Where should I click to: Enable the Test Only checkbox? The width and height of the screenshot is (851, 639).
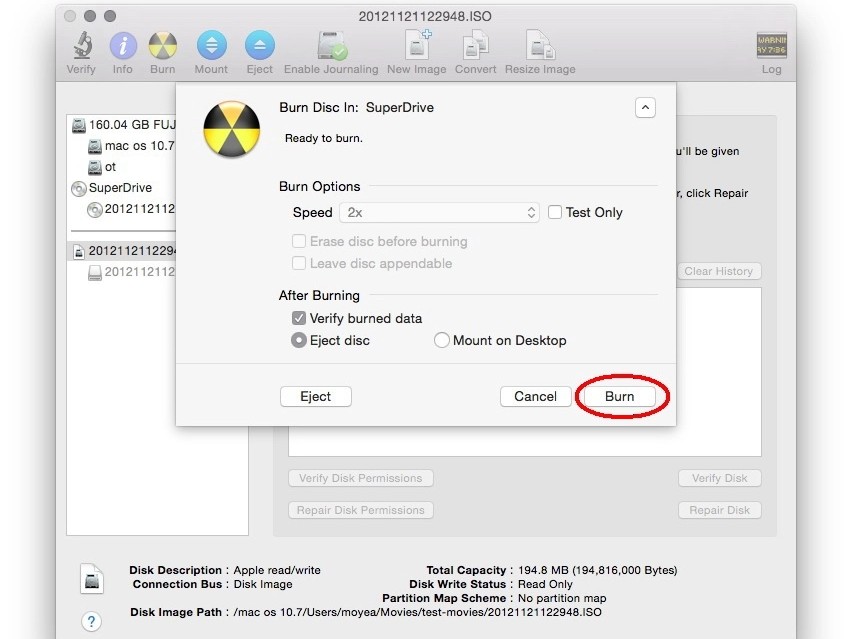click(x=555, y=212)
